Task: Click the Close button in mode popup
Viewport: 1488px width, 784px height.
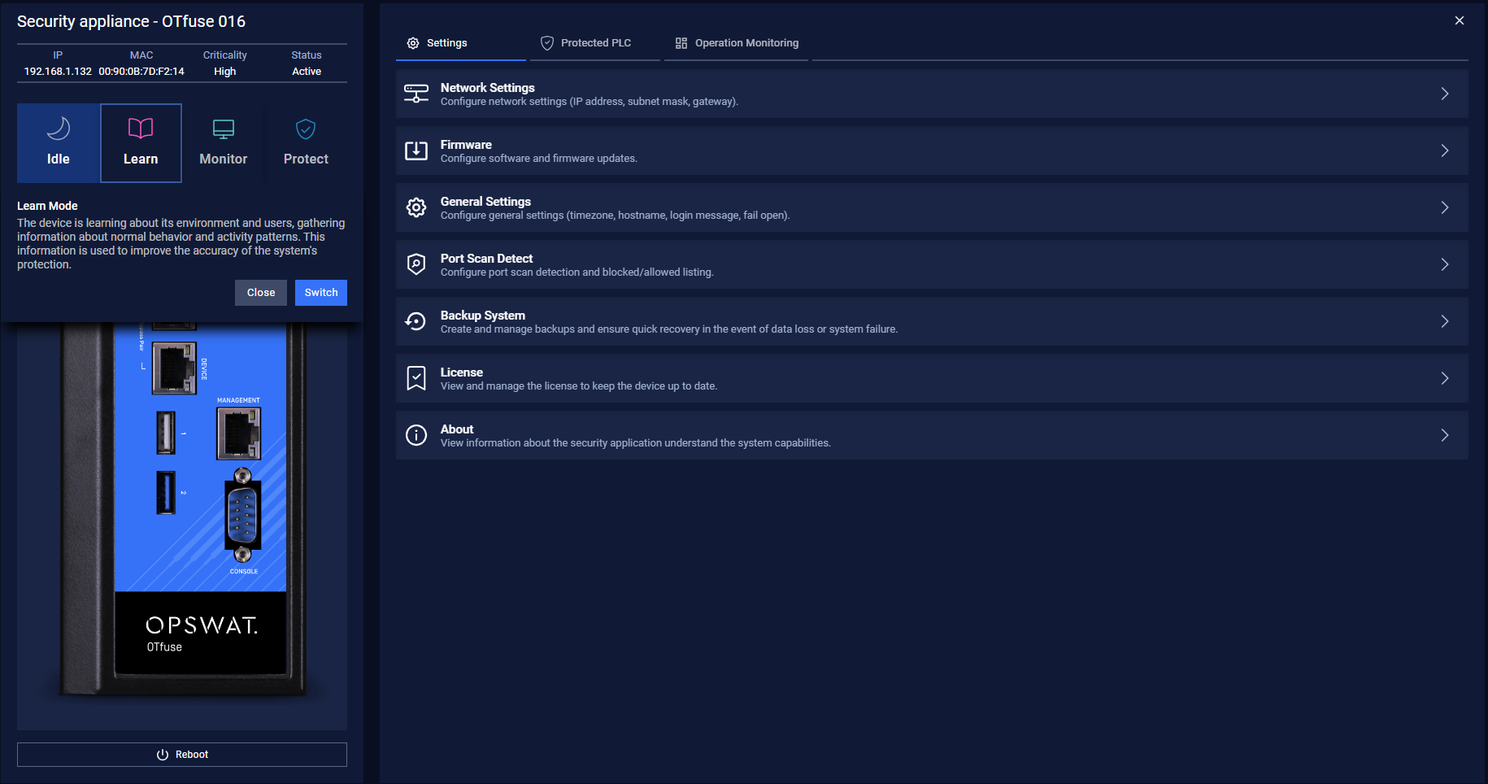Action: (261, 292)
